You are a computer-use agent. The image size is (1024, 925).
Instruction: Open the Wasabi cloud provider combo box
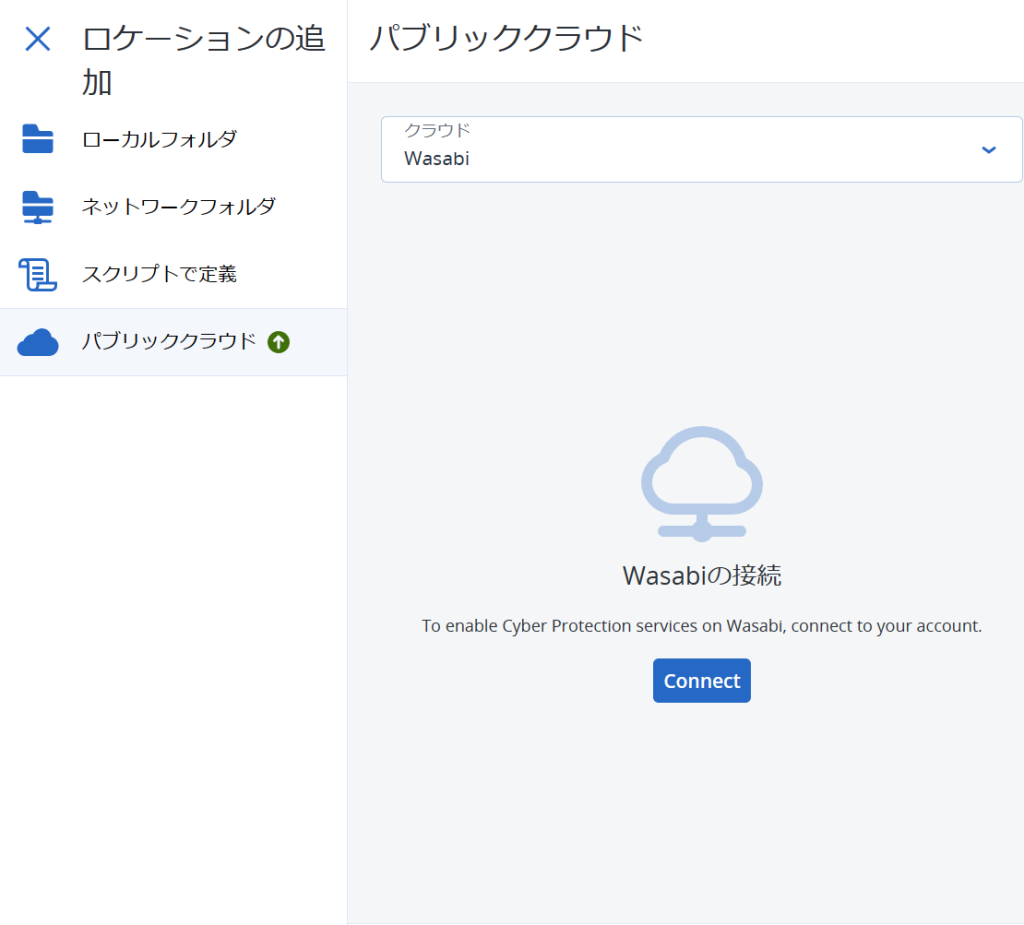coord(701,150)
